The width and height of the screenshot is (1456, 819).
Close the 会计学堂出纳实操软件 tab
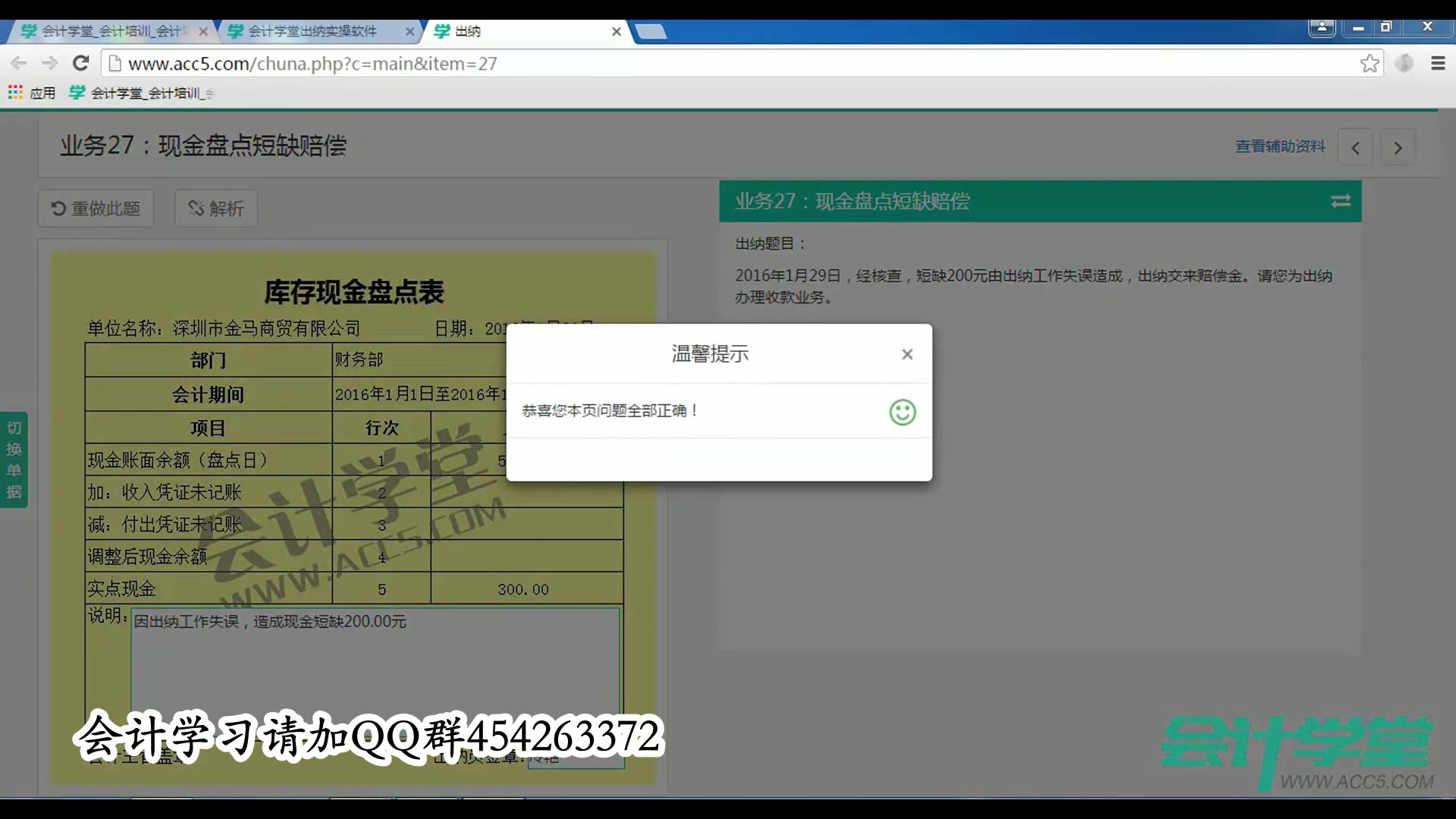pyautogui.click(x=409, y=31)
